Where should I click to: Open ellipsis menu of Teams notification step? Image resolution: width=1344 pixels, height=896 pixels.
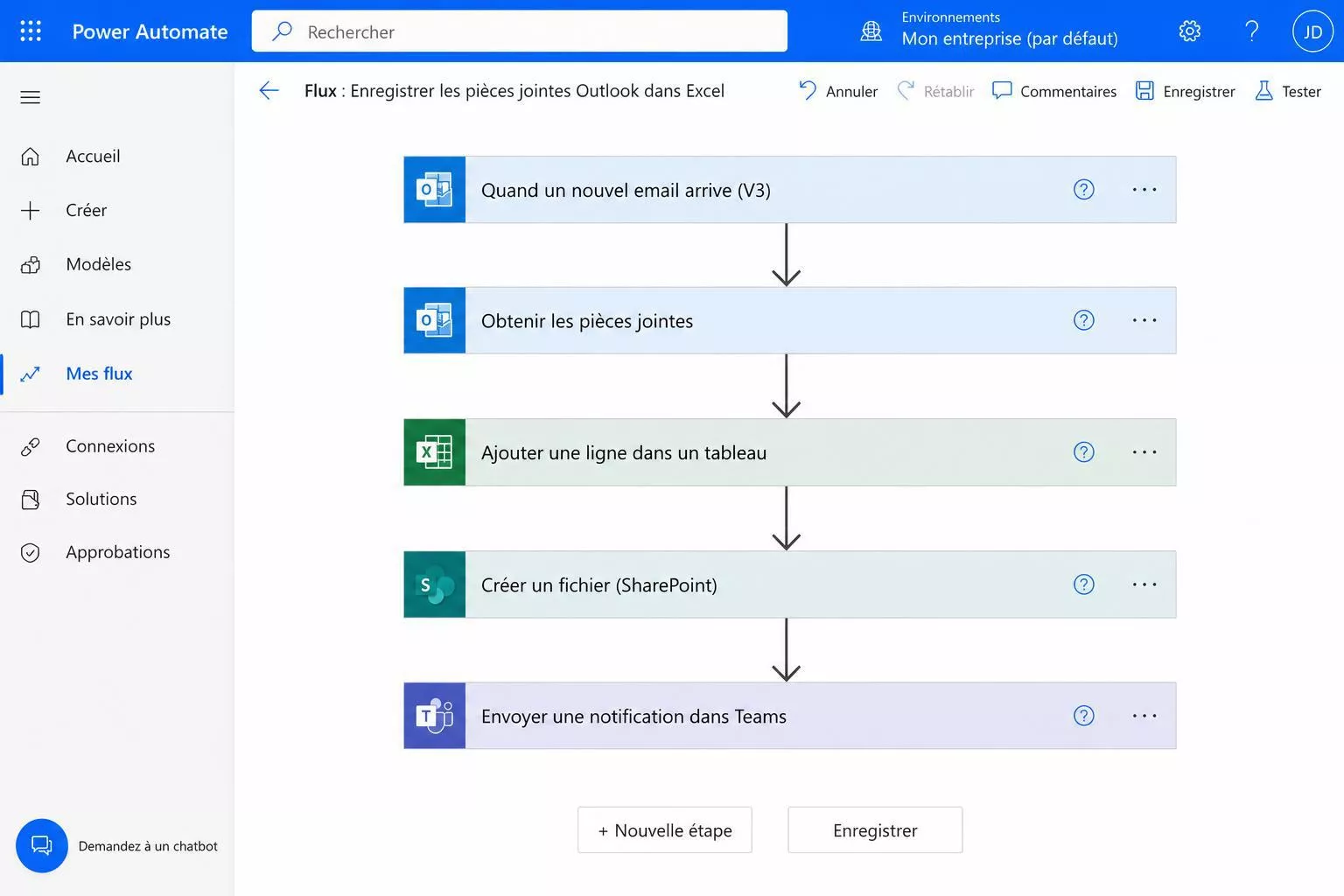click(x=1144, y=716)
